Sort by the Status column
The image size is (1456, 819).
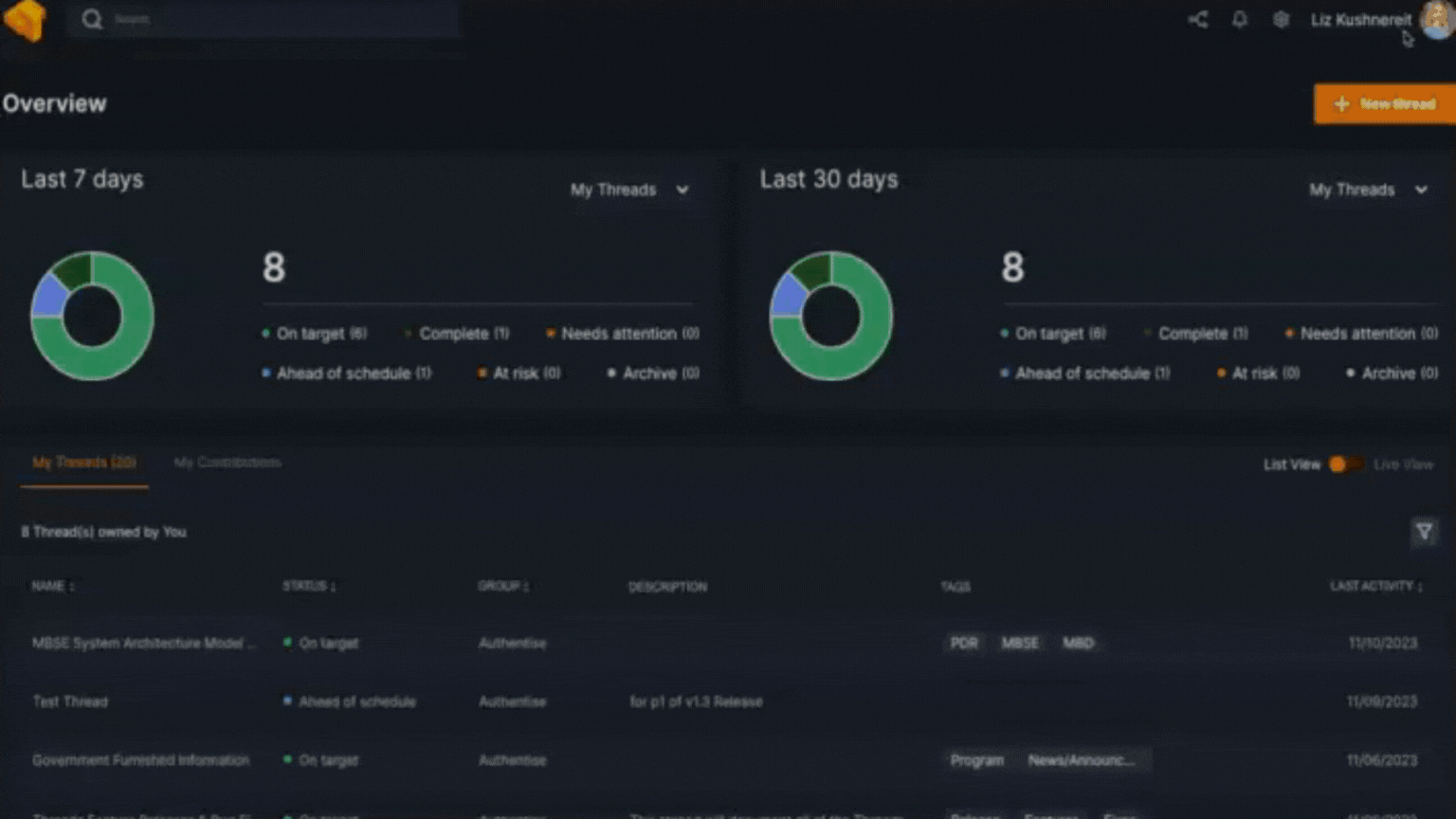point(309,586)
